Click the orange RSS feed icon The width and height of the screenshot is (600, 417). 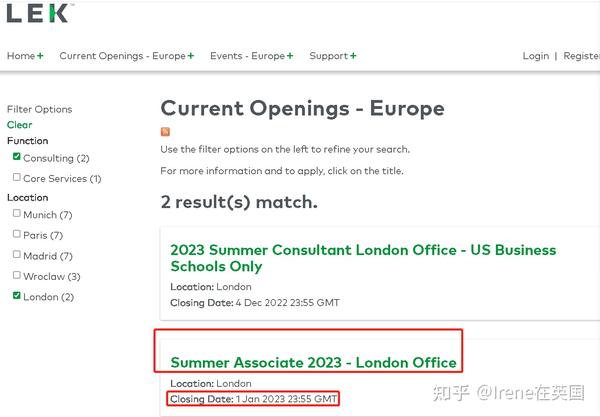[165, 132]
